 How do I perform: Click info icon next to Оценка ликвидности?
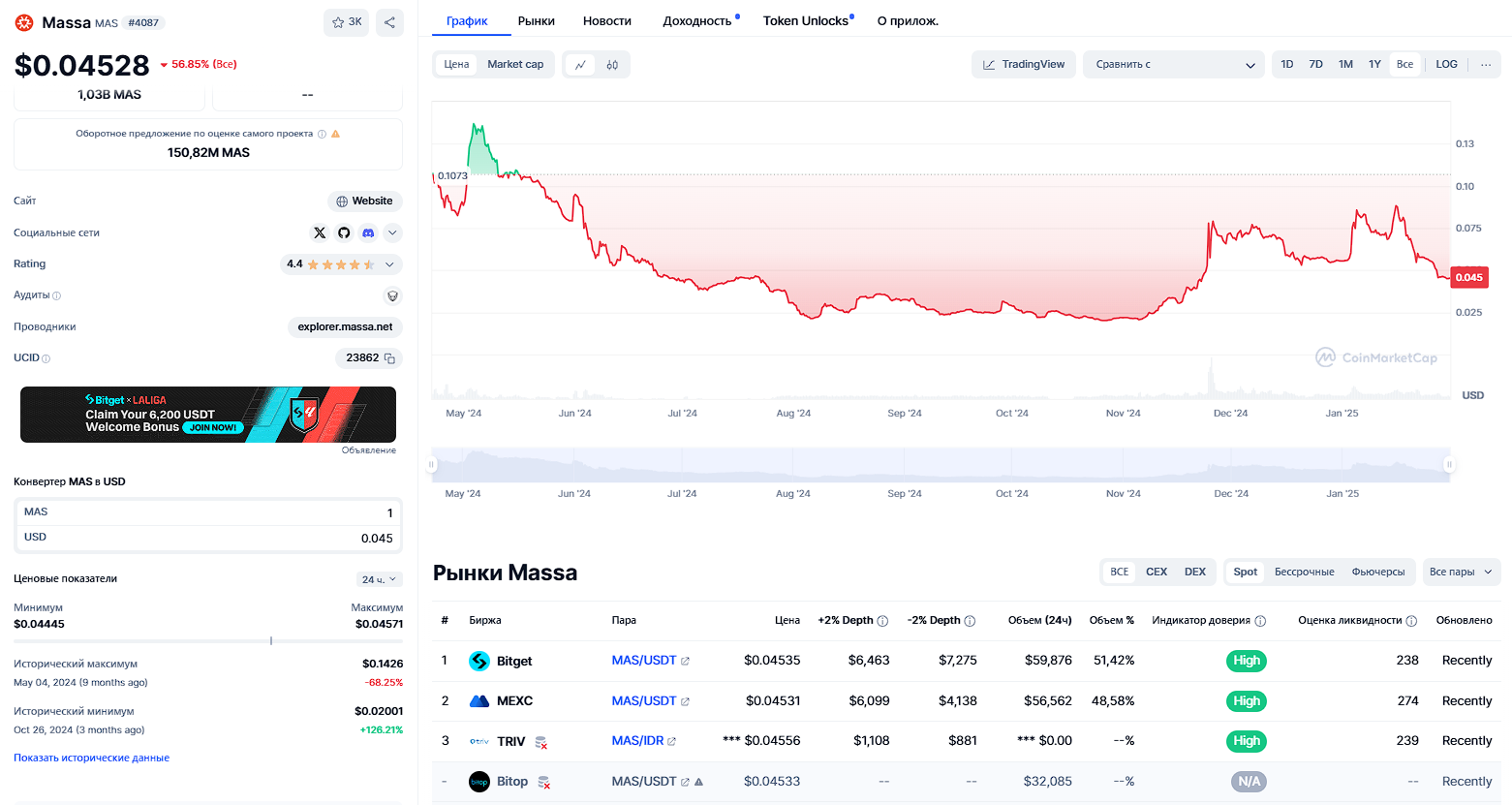click(1411, 621)
